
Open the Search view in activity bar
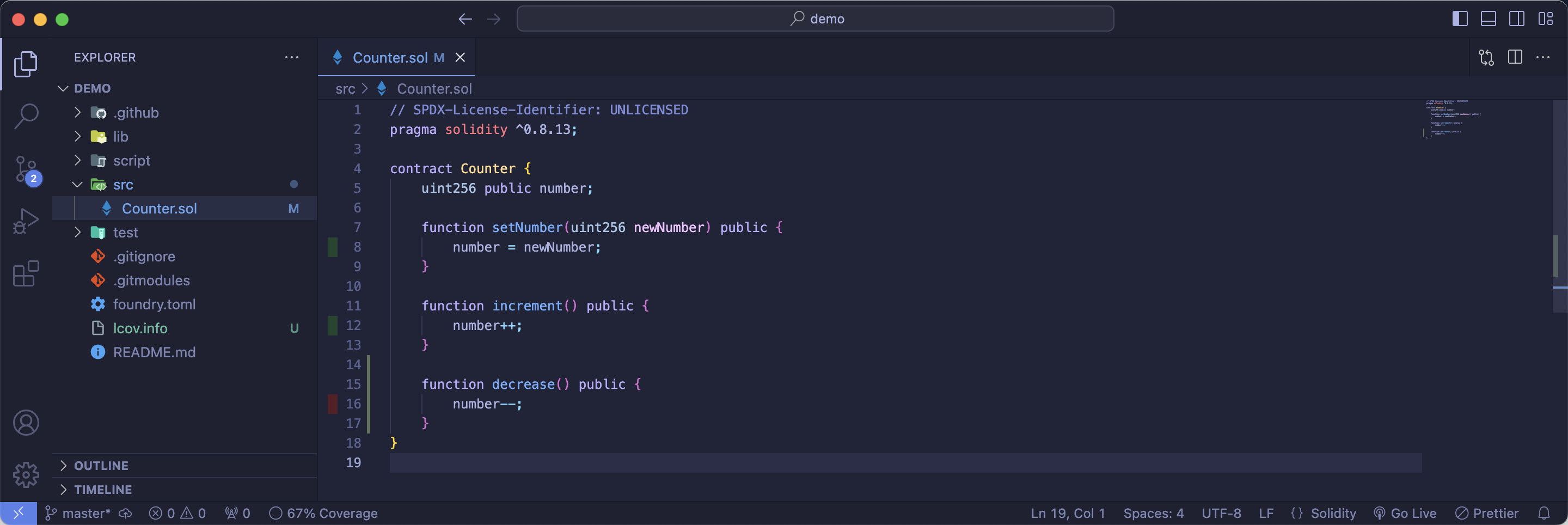tap(26, 115)
